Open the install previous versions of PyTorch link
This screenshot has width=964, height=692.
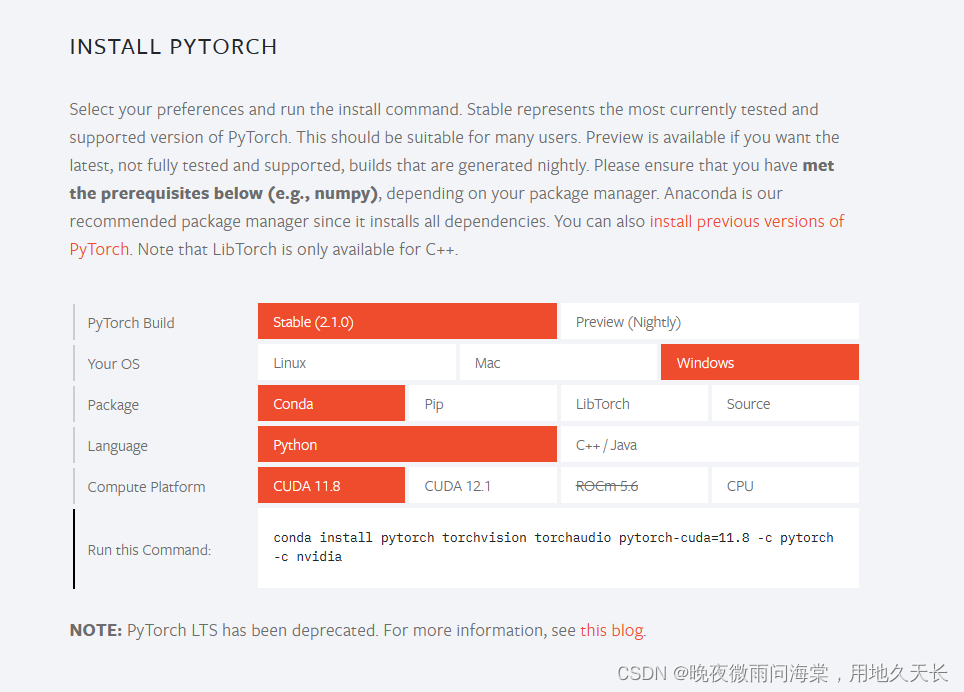(747, 221)
